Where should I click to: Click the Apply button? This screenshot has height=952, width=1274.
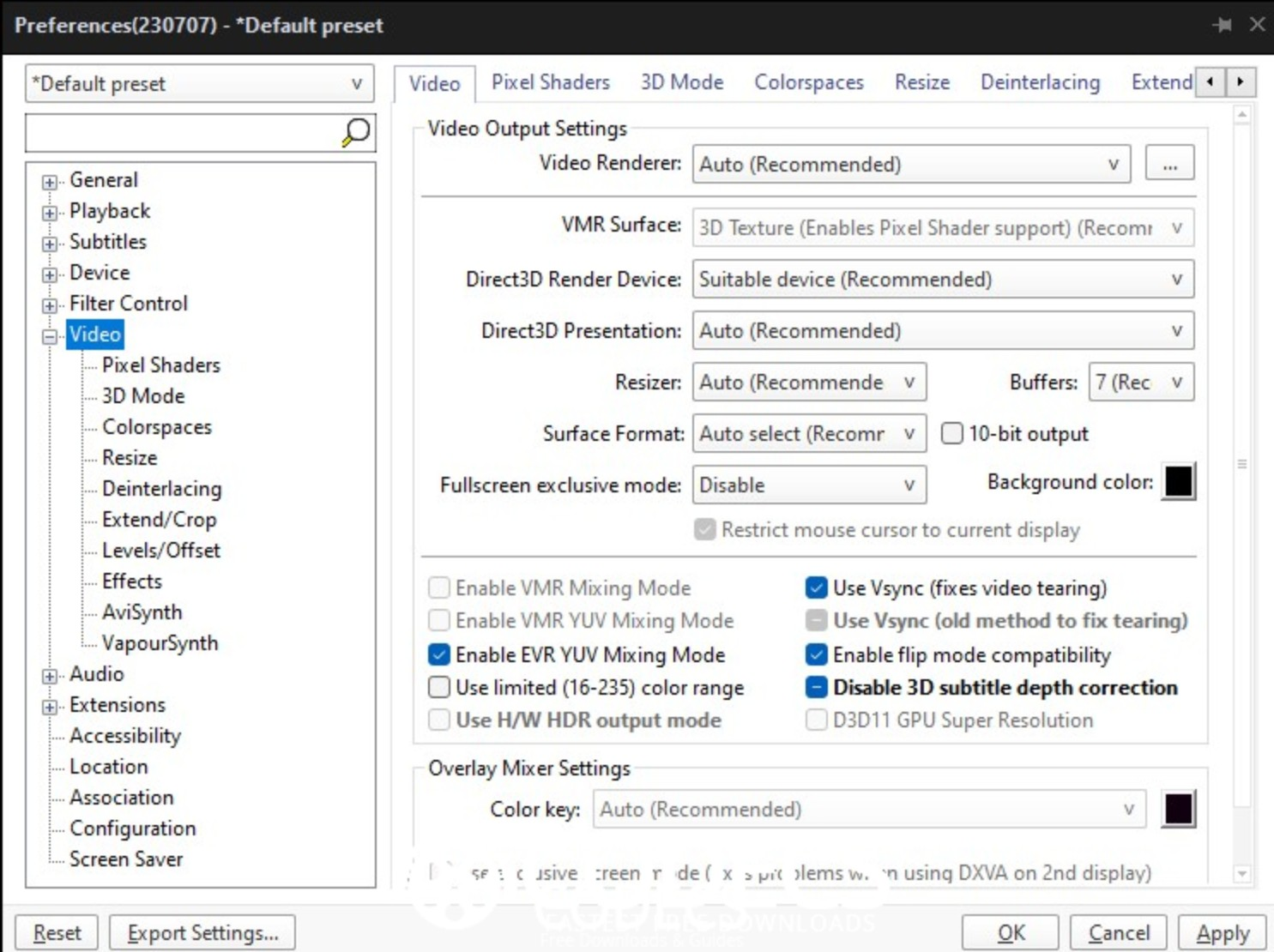1223,932
